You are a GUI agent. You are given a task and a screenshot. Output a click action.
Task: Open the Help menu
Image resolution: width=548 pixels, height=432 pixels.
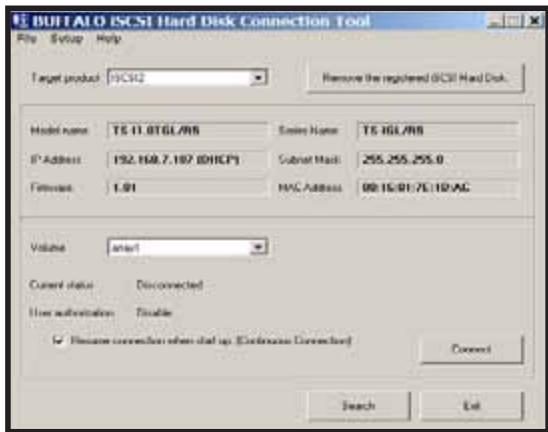click(x=109, y=38)
